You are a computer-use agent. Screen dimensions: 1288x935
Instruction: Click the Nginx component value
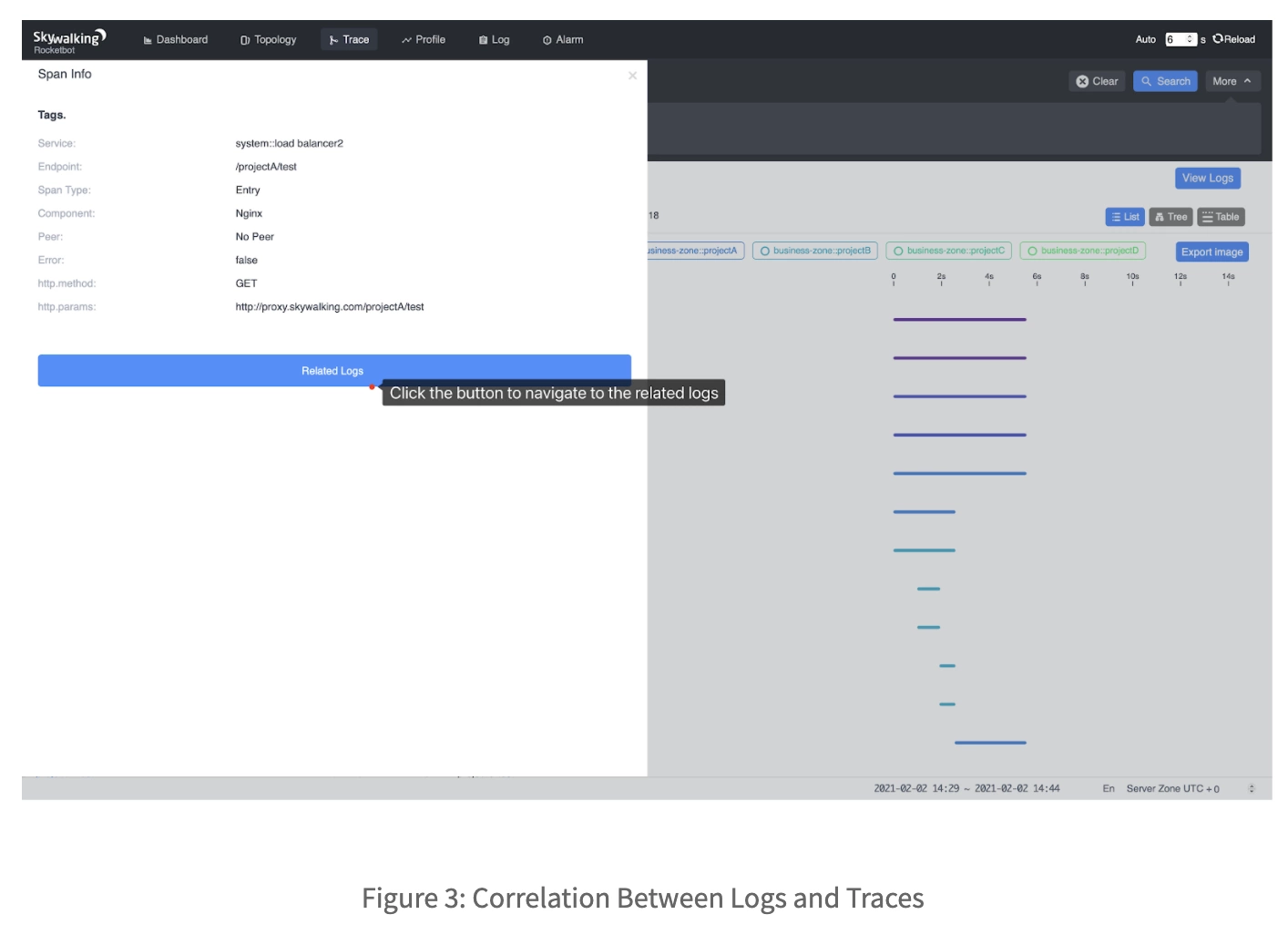point(249,213)
